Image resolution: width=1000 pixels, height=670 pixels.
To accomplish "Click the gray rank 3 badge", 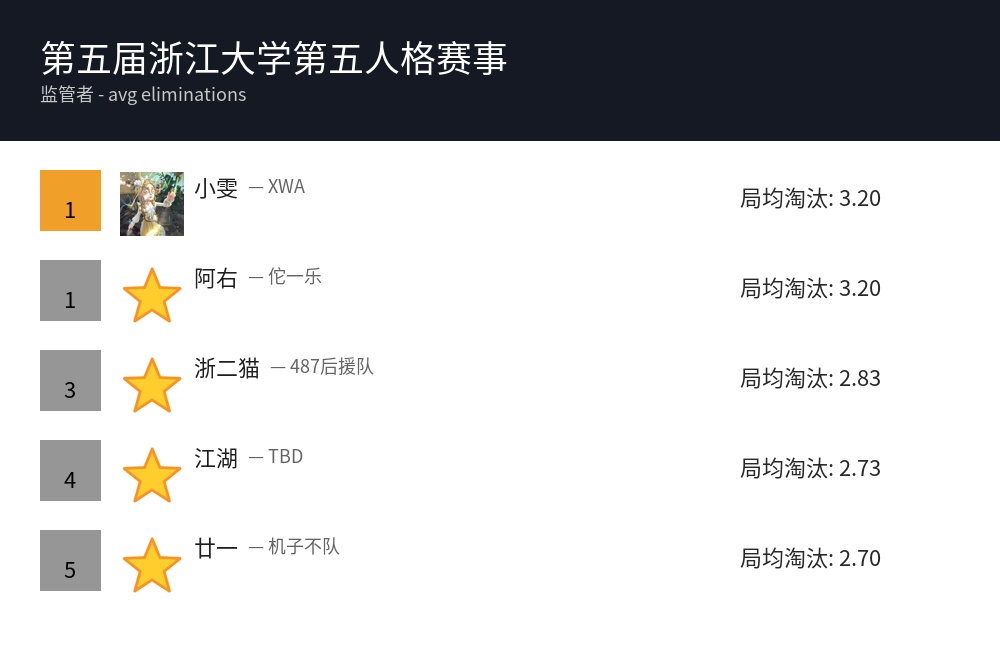I will tap(70, 380).
